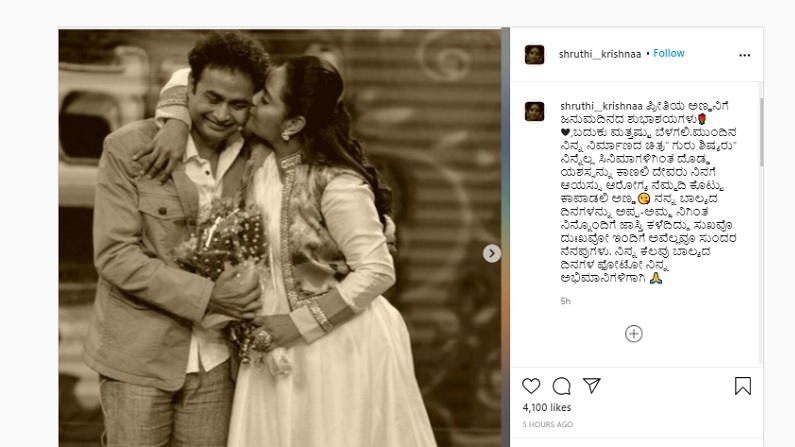Open shruthi__krishnaa username in the header
Image resolution: width=795 pixels, height=447 pixels.
point(600,54)
